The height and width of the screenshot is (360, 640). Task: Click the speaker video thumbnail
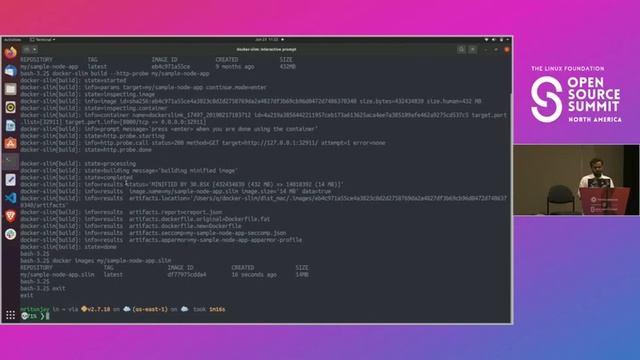pos(576,180)
